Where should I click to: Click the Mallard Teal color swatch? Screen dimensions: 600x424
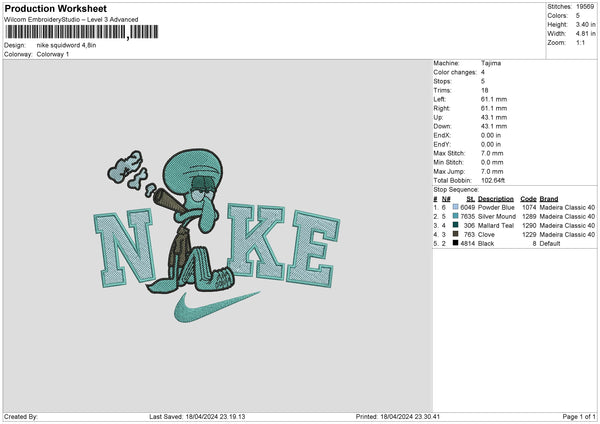[455, 225]
